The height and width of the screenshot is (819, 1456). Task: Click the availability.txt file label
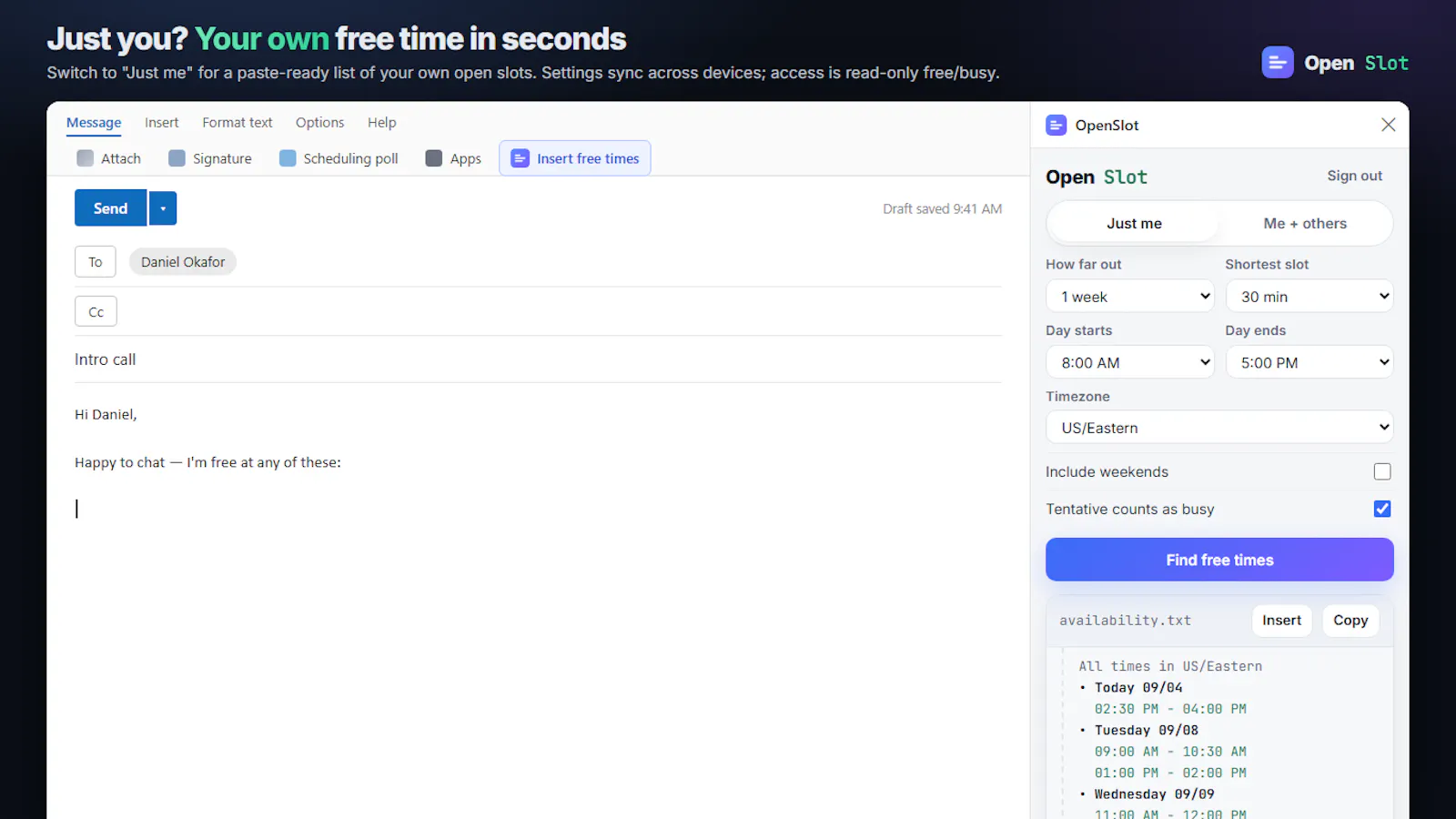[x=1125, y=621]
